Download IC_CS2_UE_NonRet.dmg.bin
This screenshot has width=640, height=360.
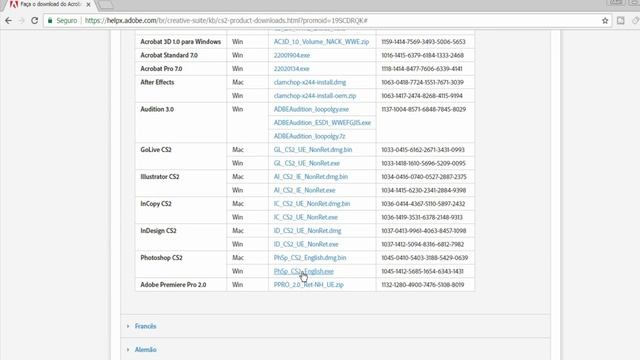click(x=312, y=203)
